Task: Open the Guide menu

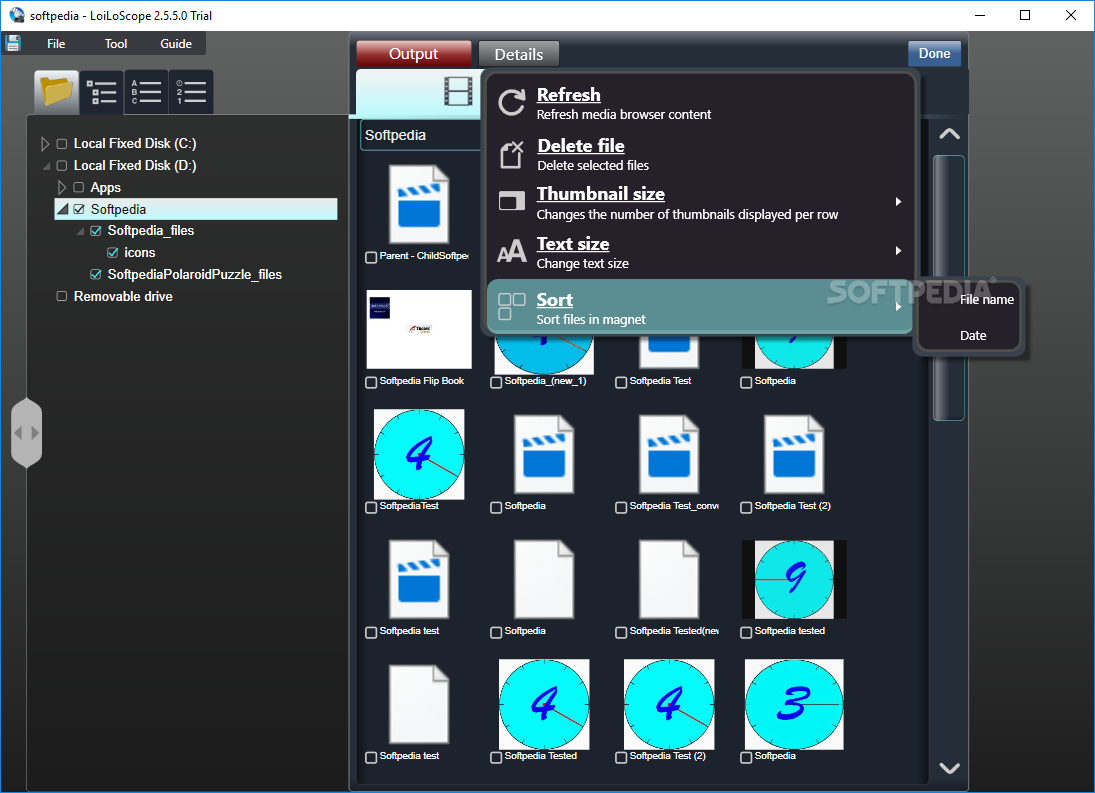Action: coord(176,43)
